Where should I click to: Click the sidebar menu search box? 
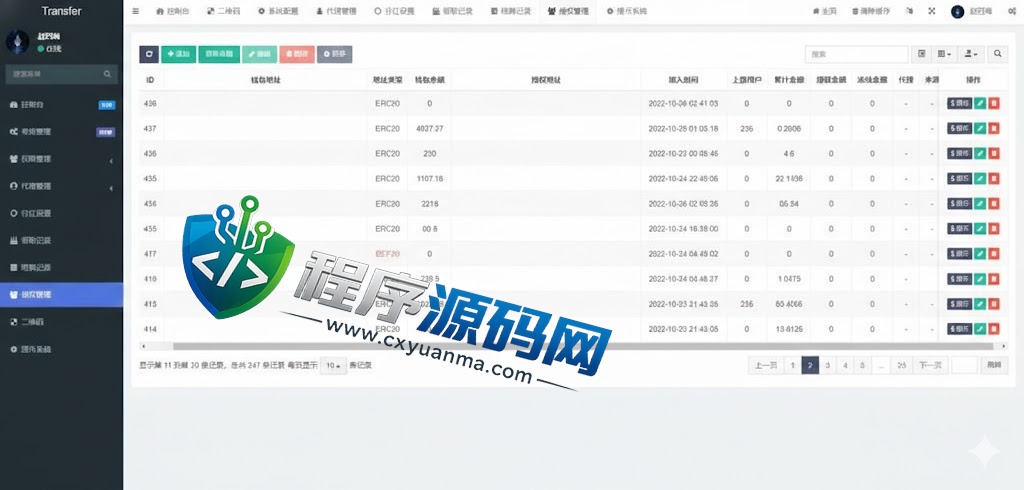61,74
